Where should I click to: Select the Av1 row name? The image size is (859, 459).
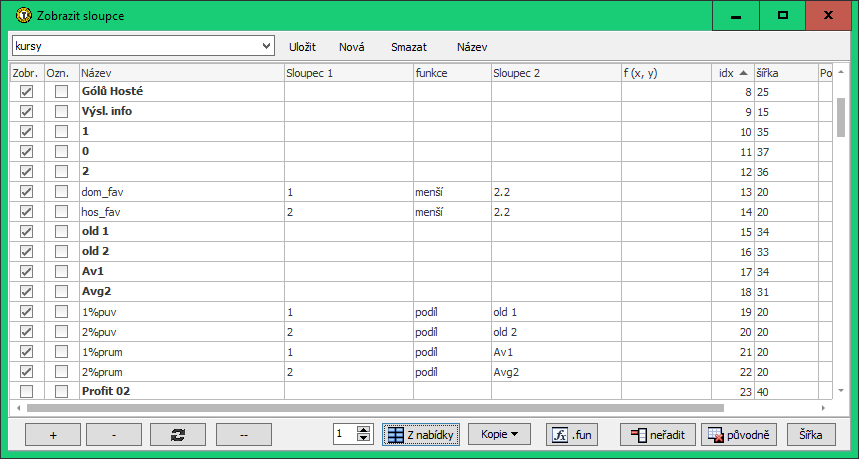tap(93, 271)
